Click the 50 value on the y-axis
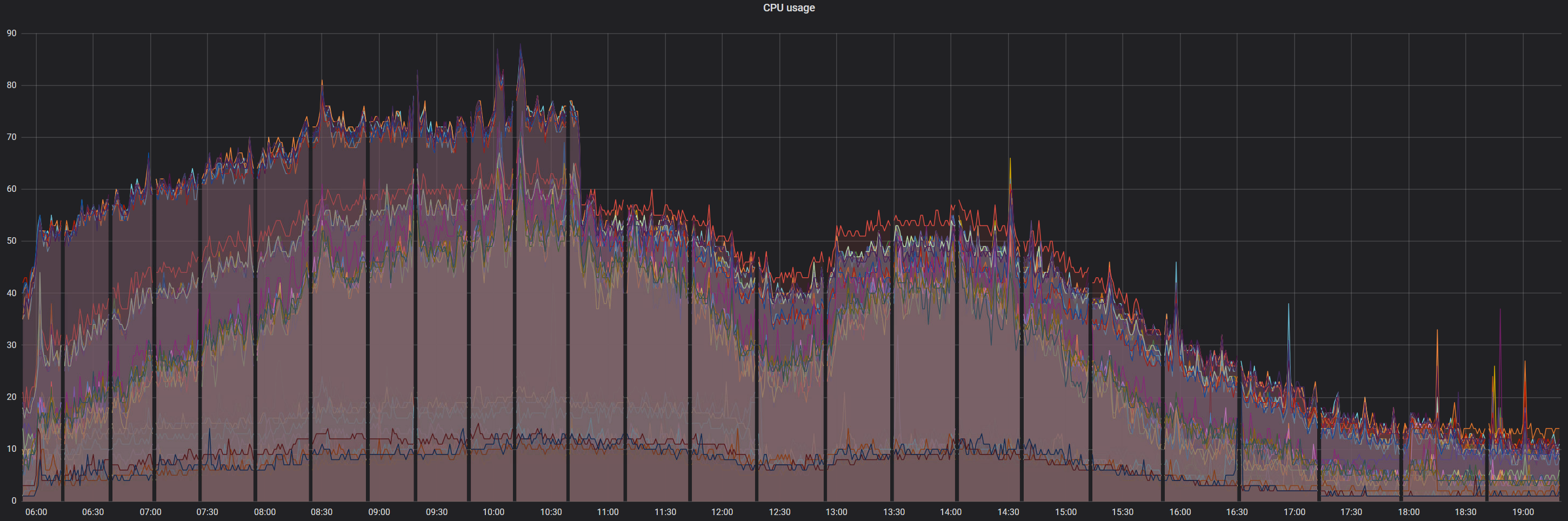Screen dimensions: 1568x521 11,241
